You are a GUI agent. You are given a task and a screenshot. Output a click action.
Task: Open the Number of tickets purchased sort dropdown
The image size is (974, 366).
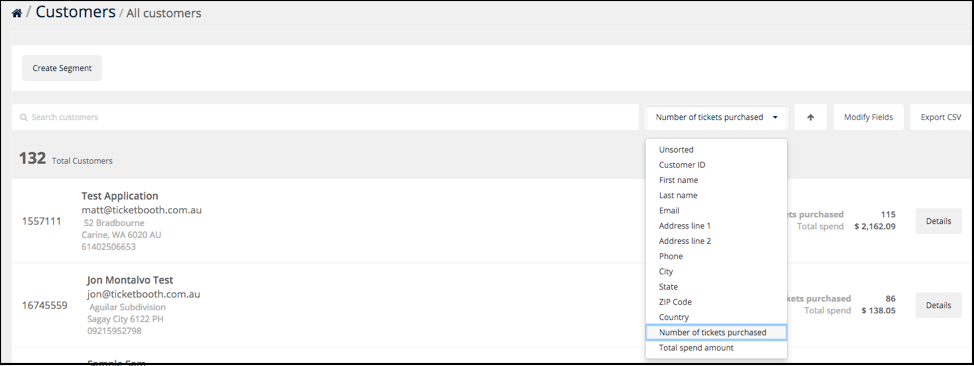coord(716,117)
